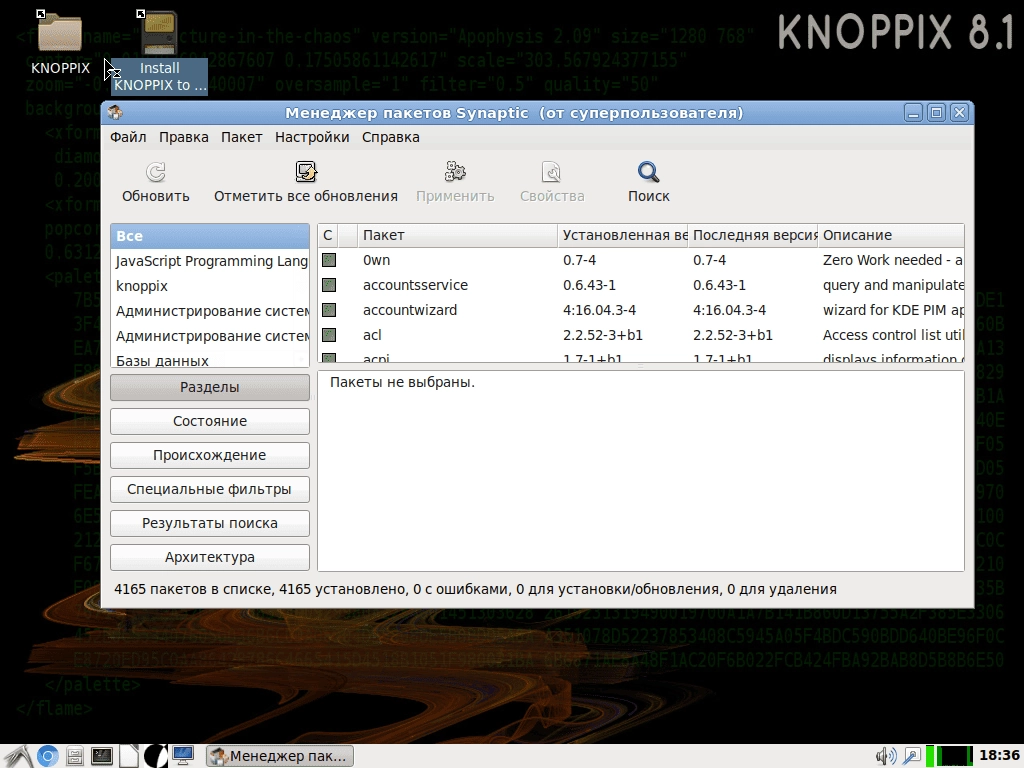Select the acl package name
The height and width of the screenshot is (768, 1024).
[372, 335]
